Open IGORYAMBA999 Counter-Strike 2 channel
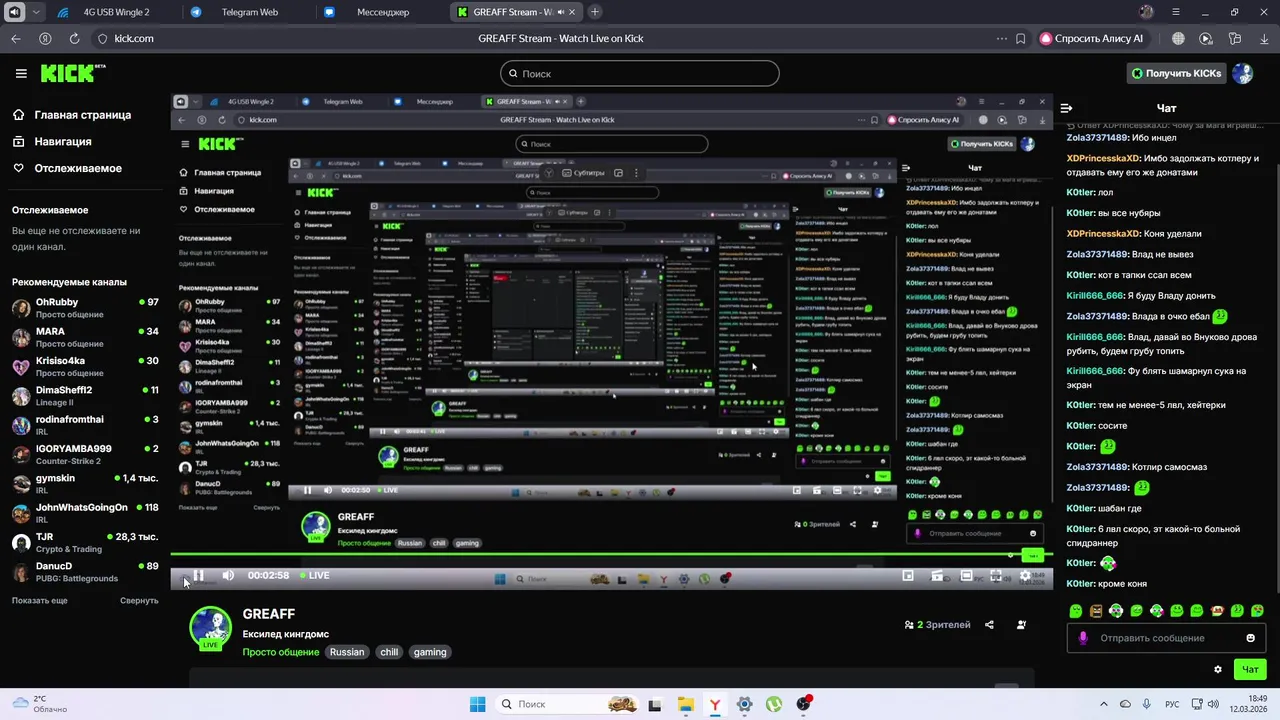 pyautogui.click(x=85, y=454)
